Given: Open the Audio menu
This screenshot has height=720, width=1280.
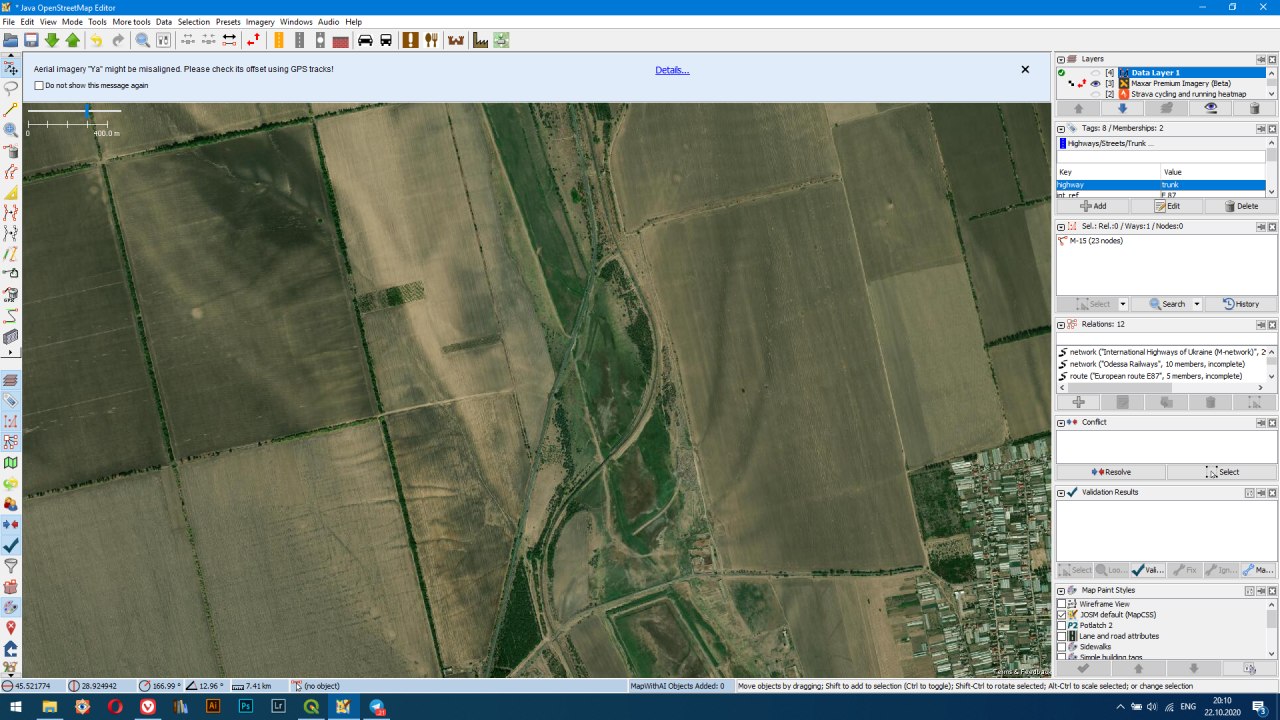Looking at the screenshot, I should (328, 21).
